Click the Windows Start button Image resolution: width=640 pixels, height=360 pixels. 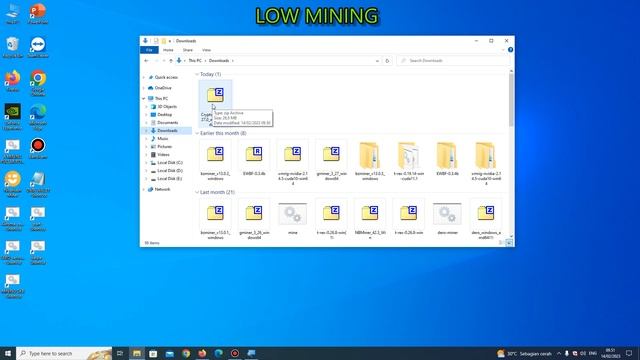click(x=8, y=353)
